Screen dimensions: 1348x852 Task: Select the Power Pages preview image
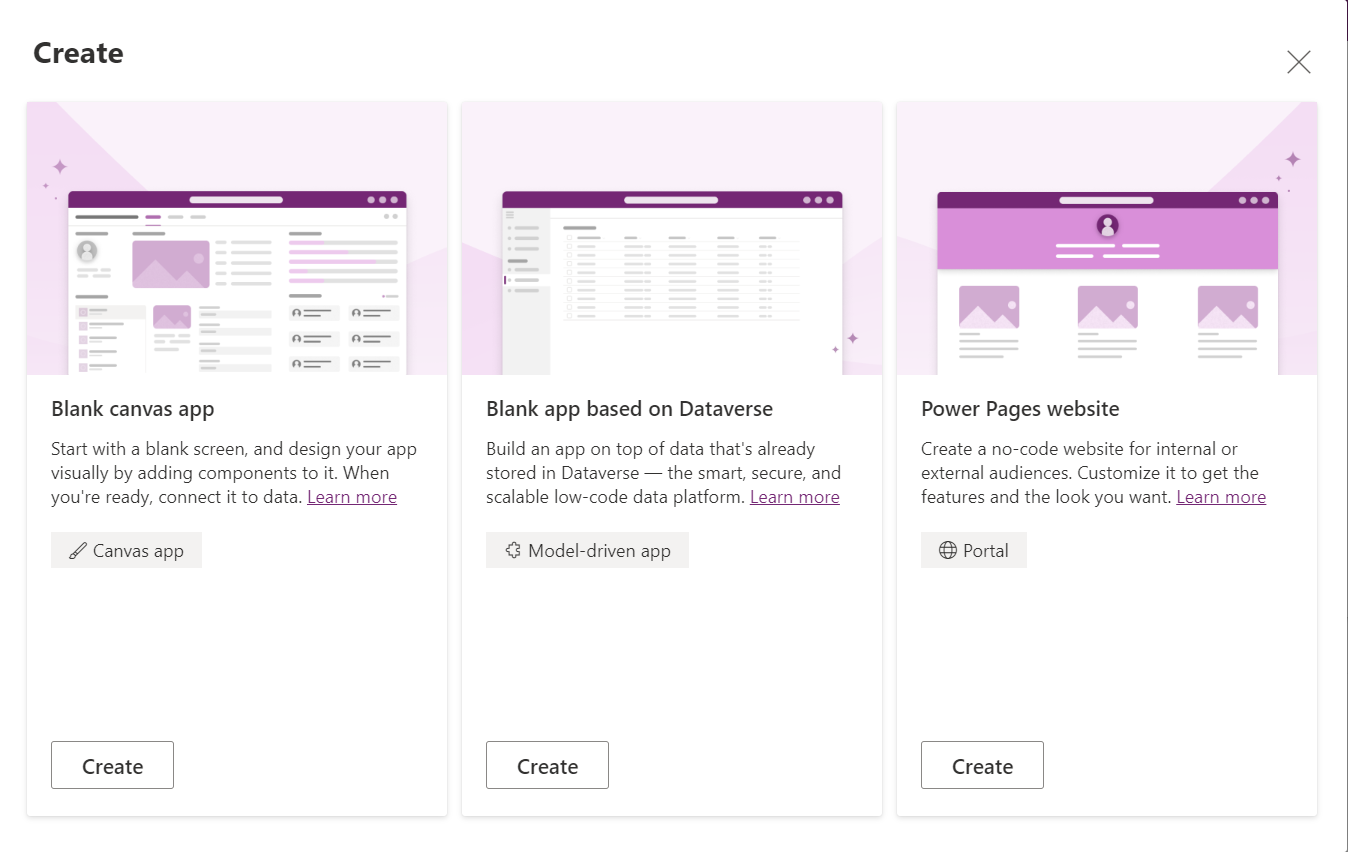1106,237
